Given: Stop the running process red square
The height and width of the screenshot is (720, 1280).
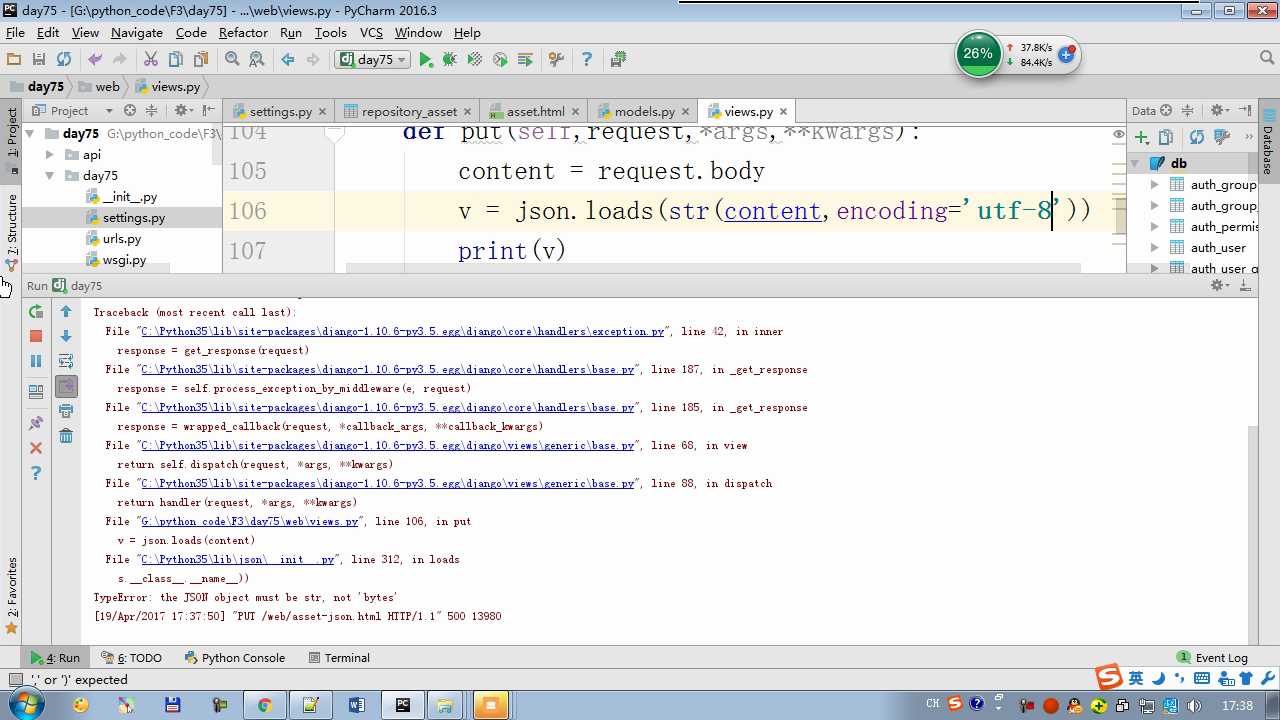Looking at the screenshot, I should pyautogui.click(x=36, y=337).
